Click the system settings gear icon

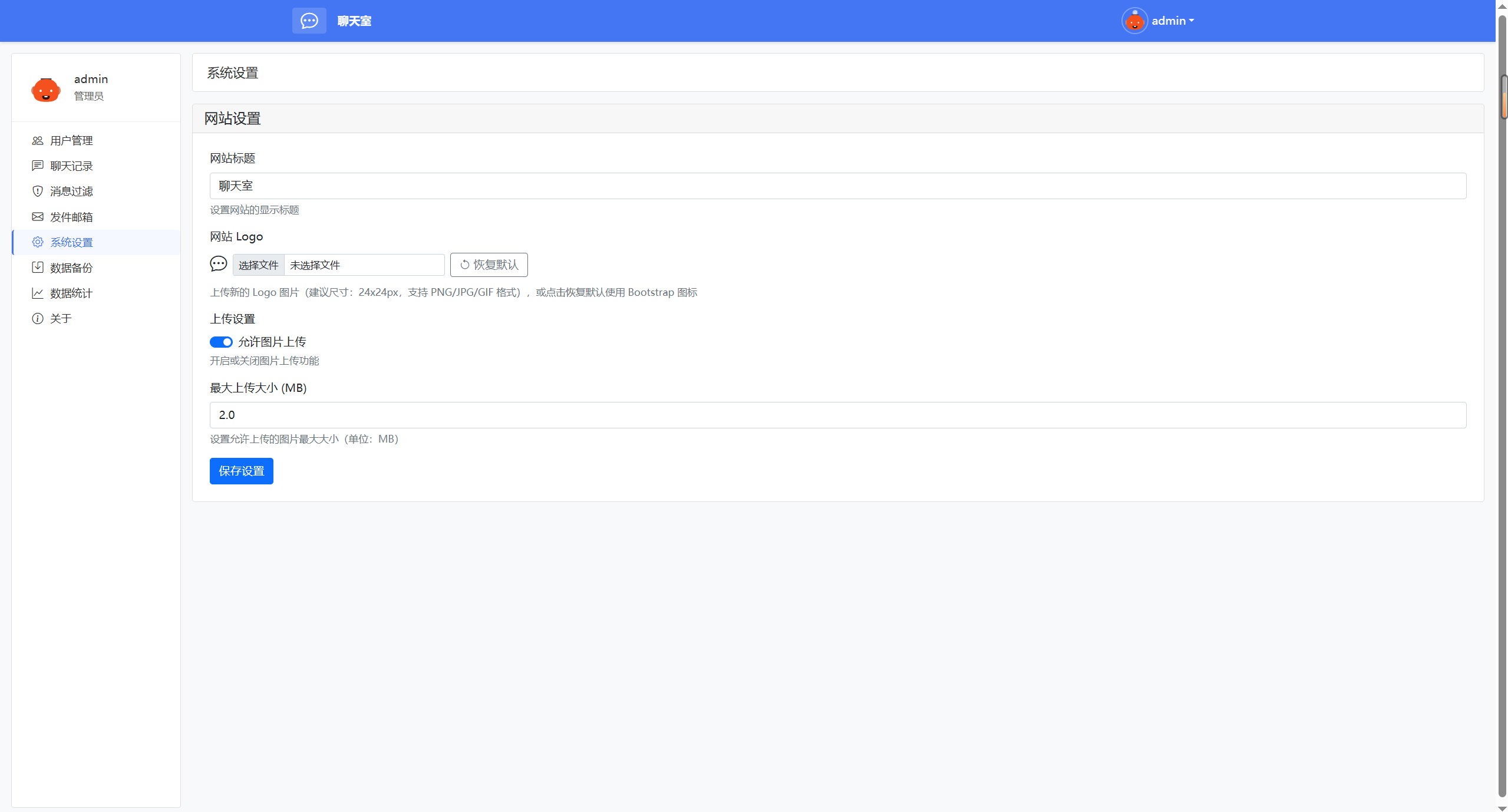pos(38,242)
